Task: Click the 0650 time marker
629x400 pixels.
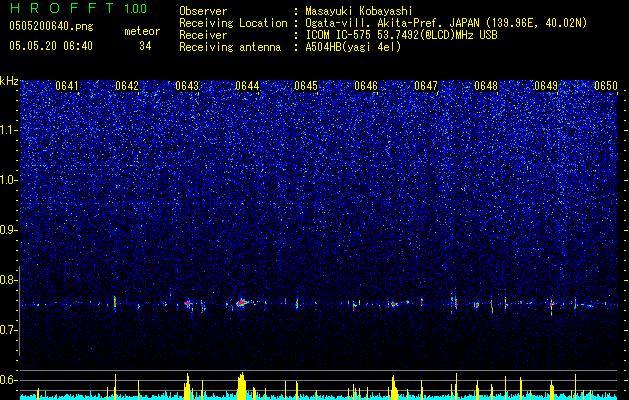Action: (606, 86)
